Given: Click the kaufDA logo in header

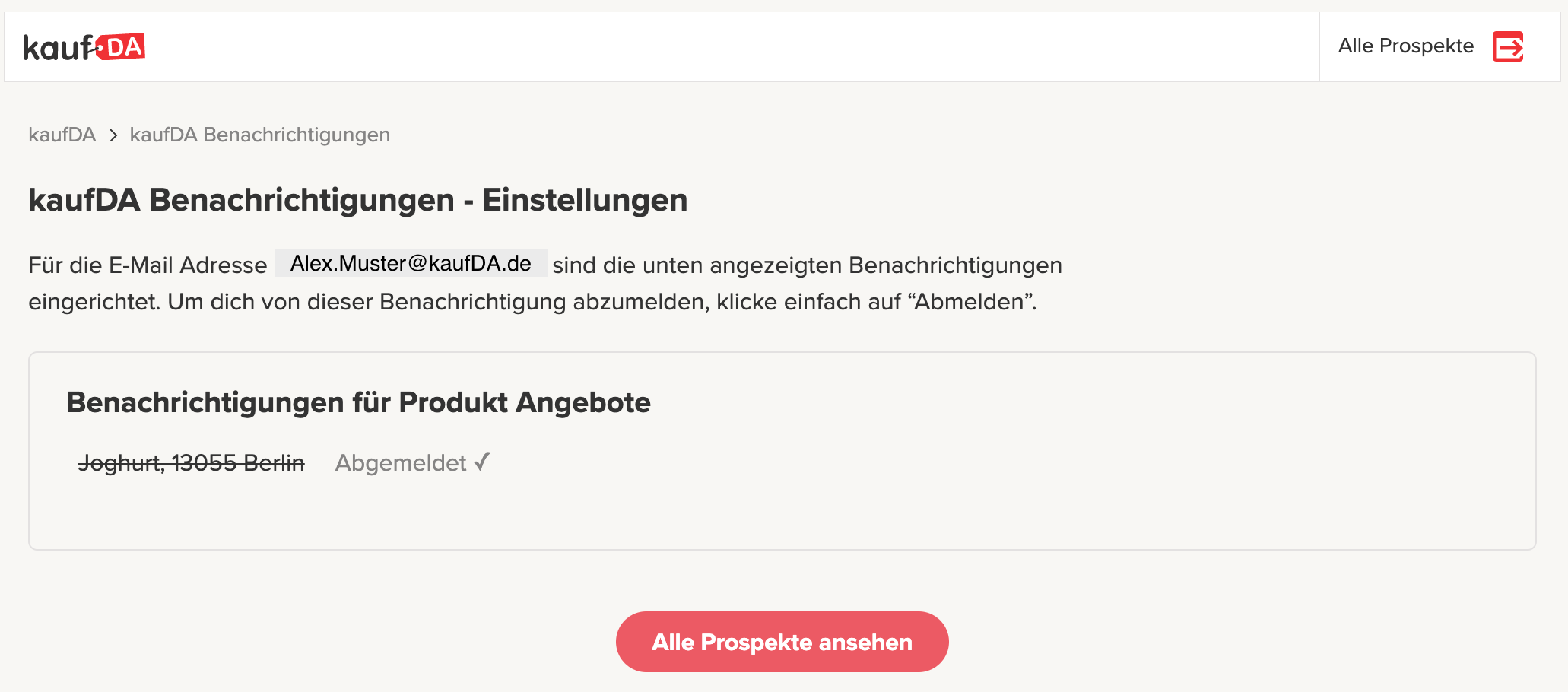Looking at the screenshot, I should [84, 47].
